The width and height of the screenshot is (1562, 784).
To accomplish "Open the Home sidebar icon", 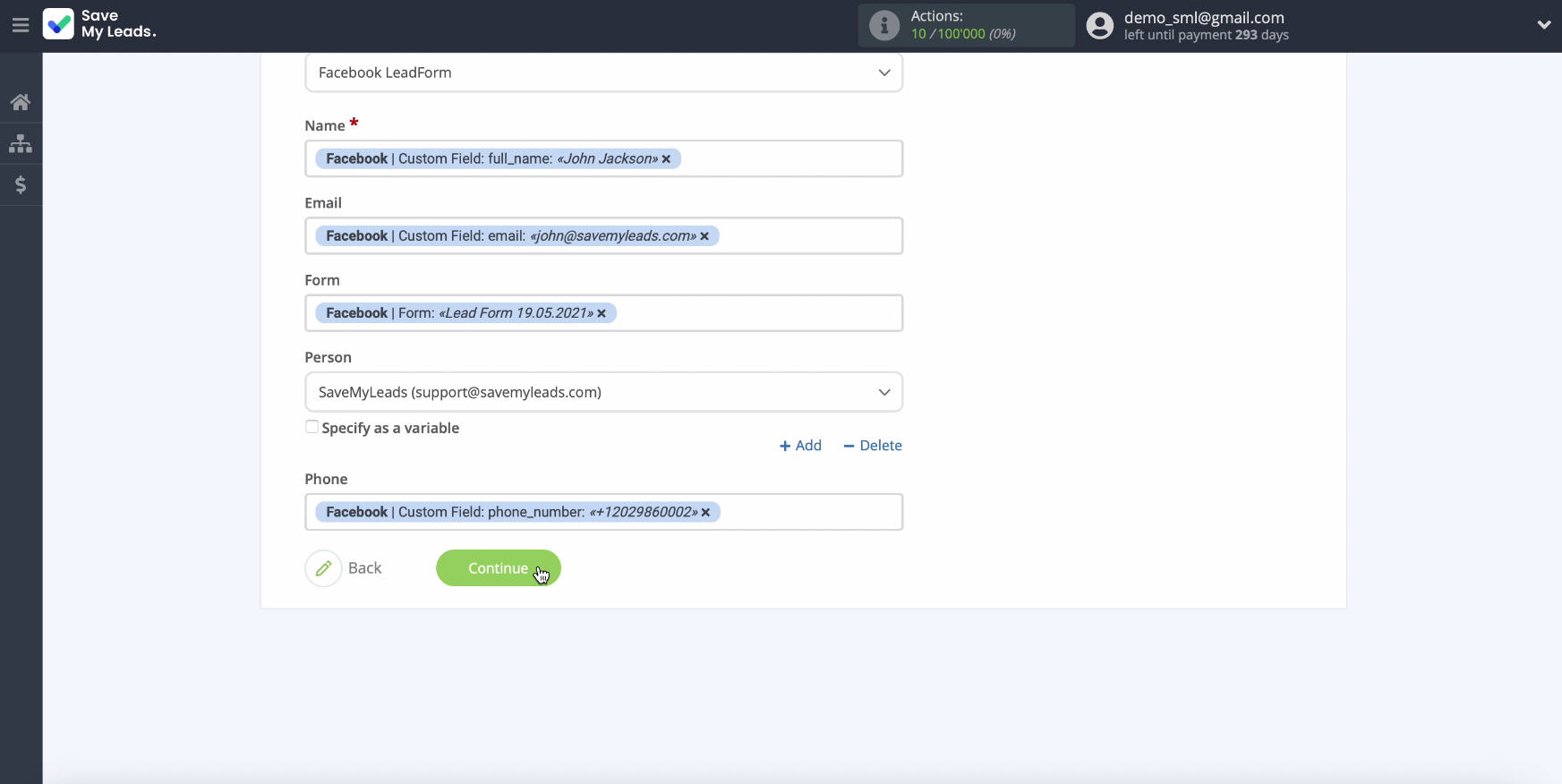I will [x=21, y=102].
